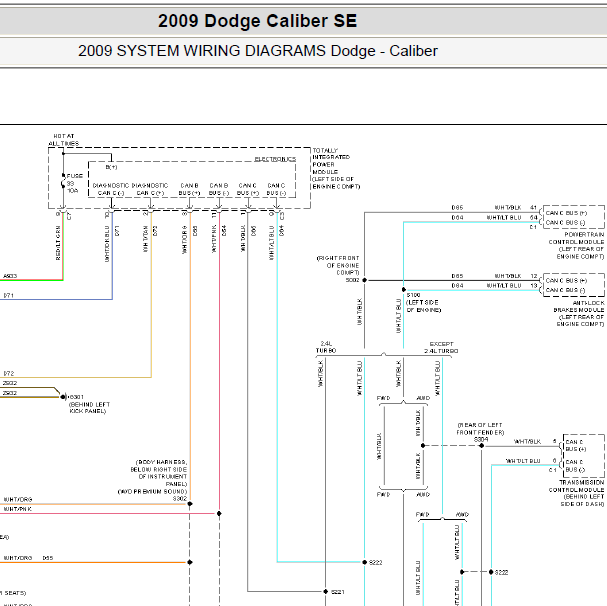Viewport: 607px width, 606px height.
Task: Click the "S100 (LEFT SIDE OF ENGINE)" label
Action: pyautogui.click(x=424, y=302)
